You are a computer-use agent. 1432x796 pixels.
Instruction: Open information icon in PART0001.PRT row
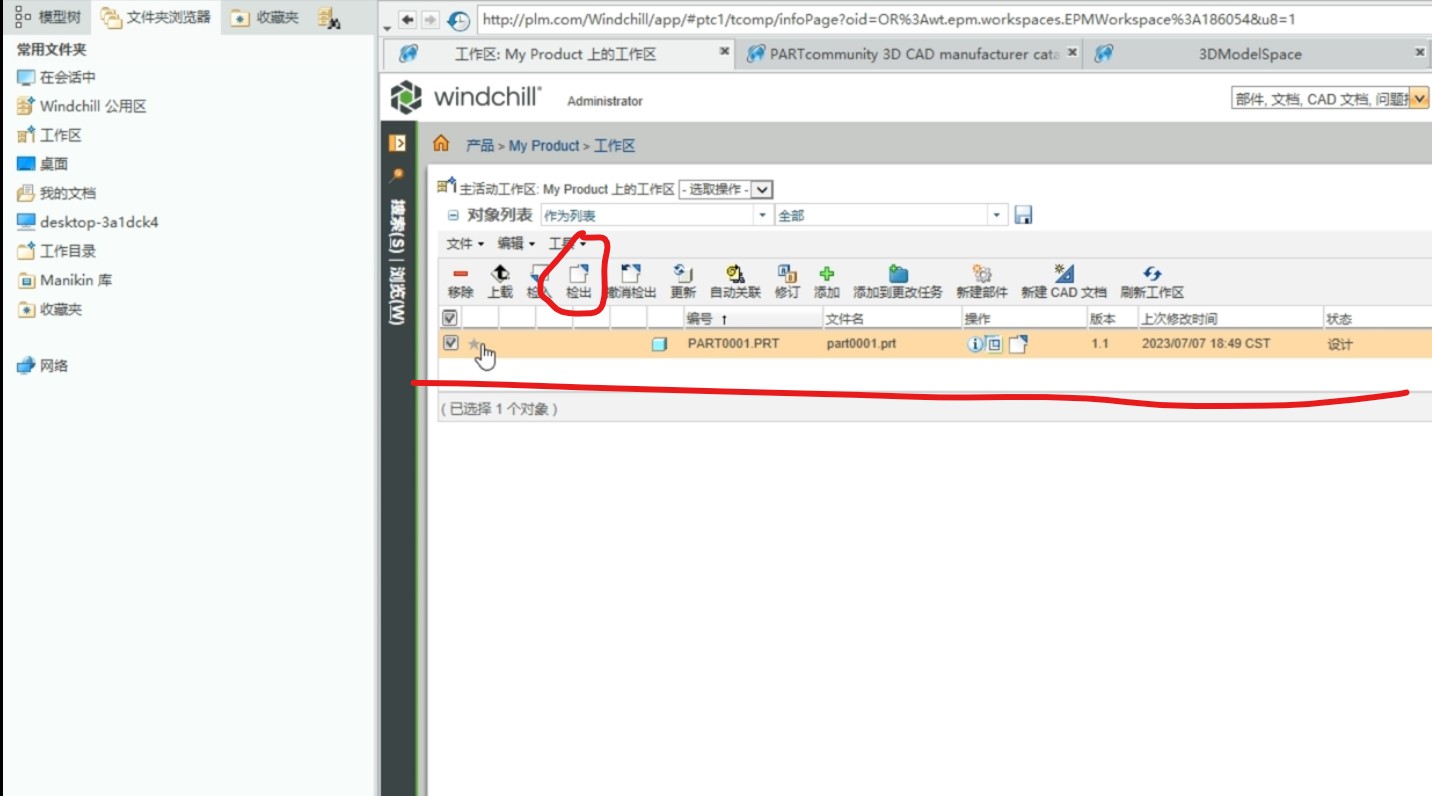pyautogui.click(x=975, y=345)
